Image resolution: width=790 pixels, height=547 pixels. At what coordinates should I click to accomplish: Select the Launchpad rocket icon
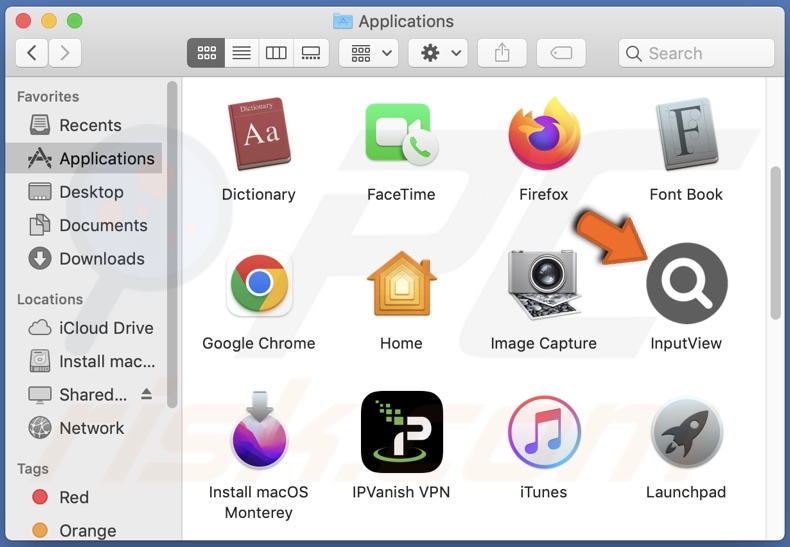(x=687, y=433)
